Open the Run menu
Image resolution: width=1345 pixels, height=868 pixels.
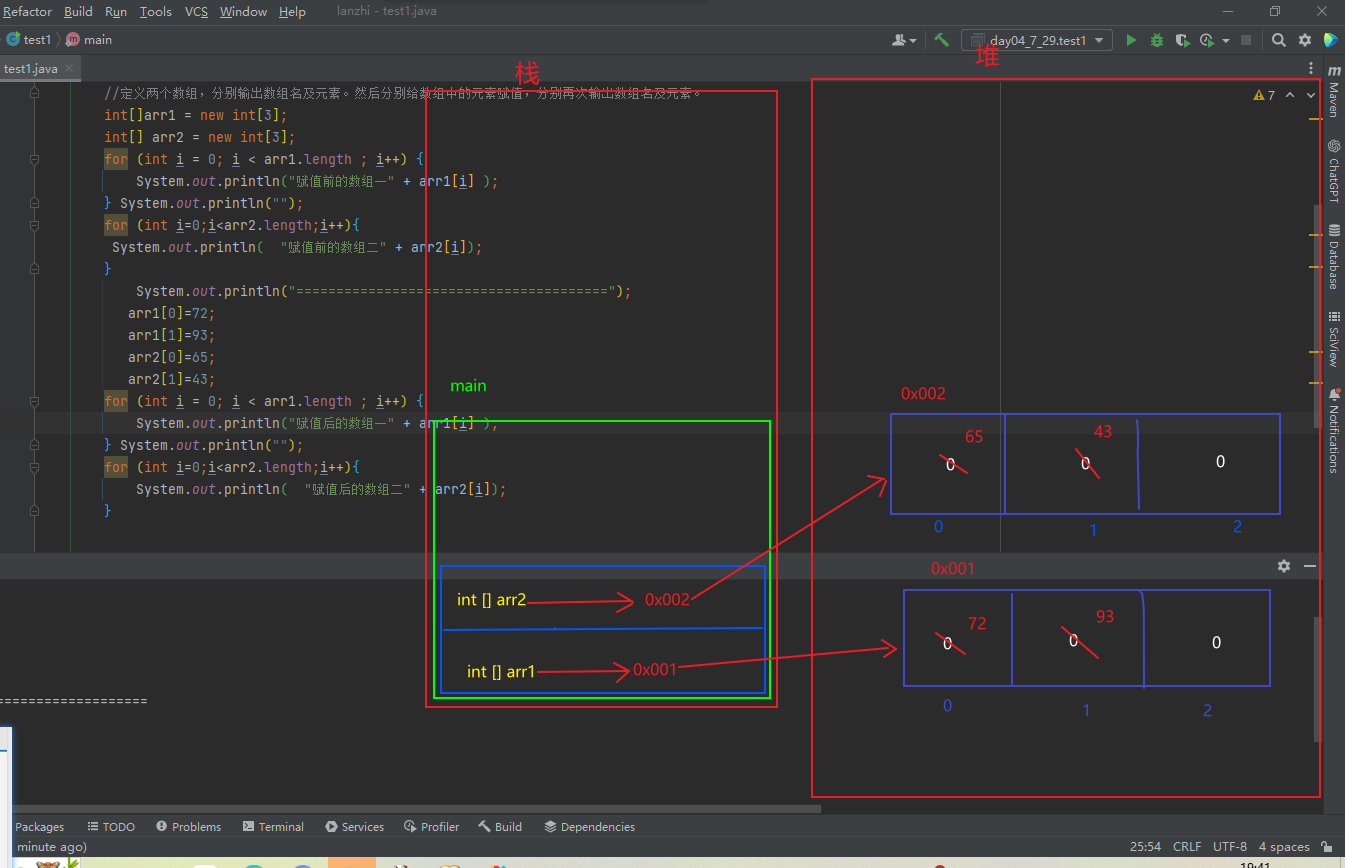tap(116, 11)
